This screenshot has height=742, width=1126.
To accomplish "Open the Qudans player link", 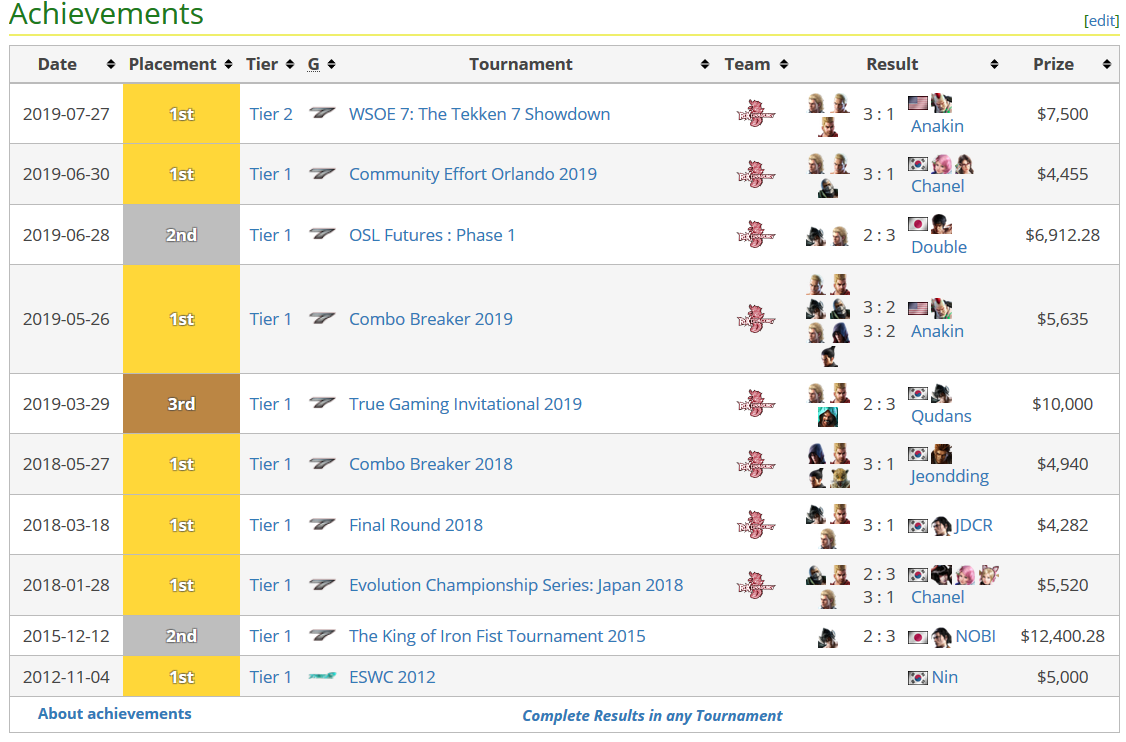I will click(x=941, y=416).
